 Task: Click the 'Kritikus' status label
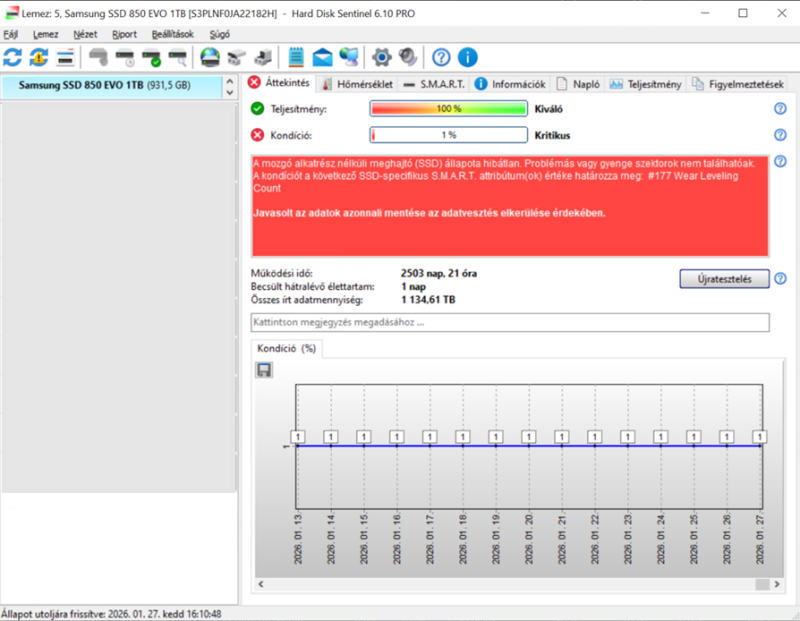pos(552,135)
